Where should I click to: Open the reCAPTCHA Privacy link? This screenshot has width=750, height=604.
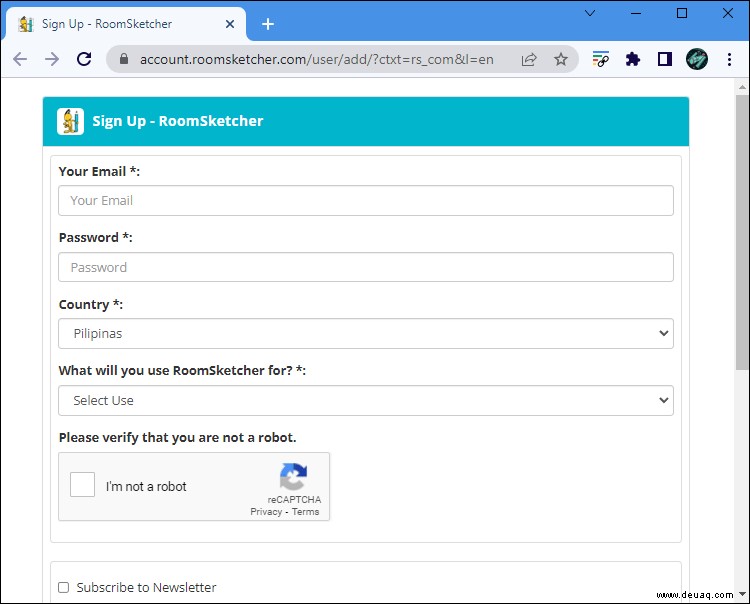coord(266,512)
